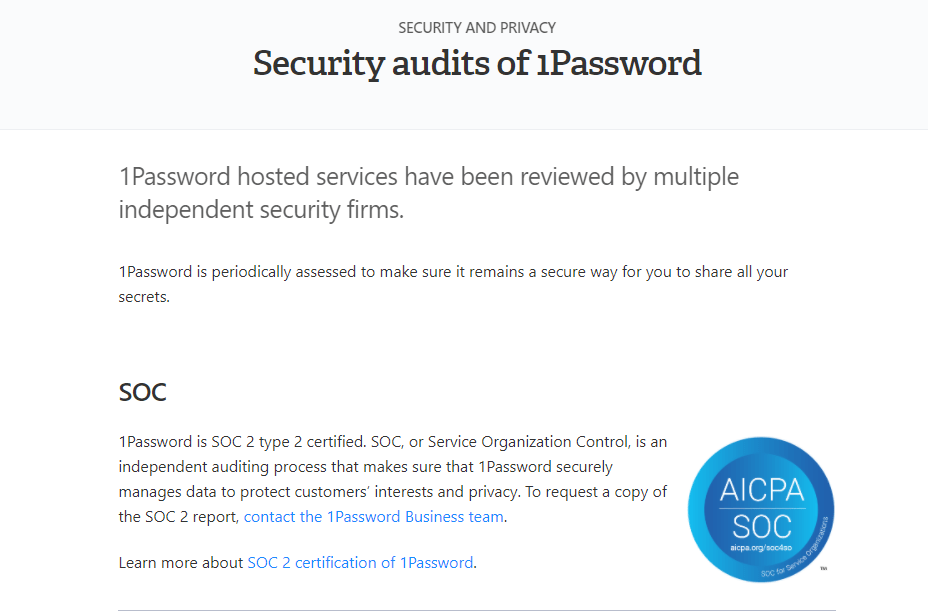The image size is (928, 611).
Task: Click the 'AICPA' lettering in the badge
Action: [762, 490]
